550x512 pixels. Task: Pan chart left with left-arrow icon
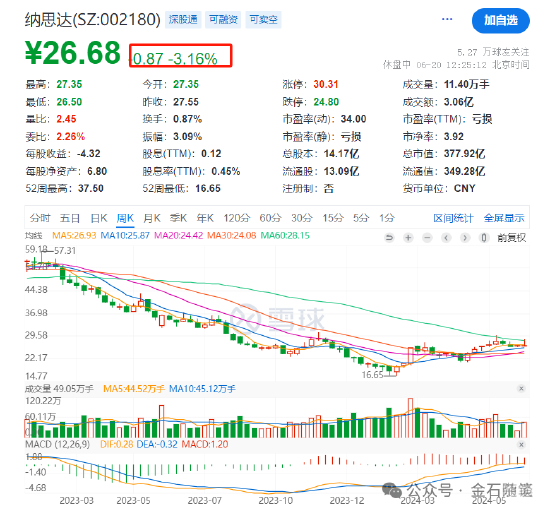tap(446, 238)
